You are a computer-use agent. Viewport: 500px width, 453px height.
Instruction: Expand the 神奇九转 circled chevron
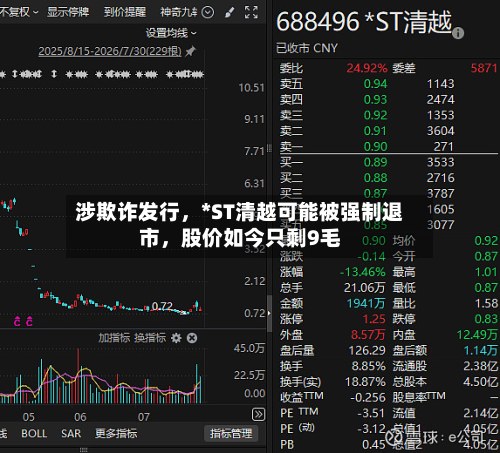208,12
